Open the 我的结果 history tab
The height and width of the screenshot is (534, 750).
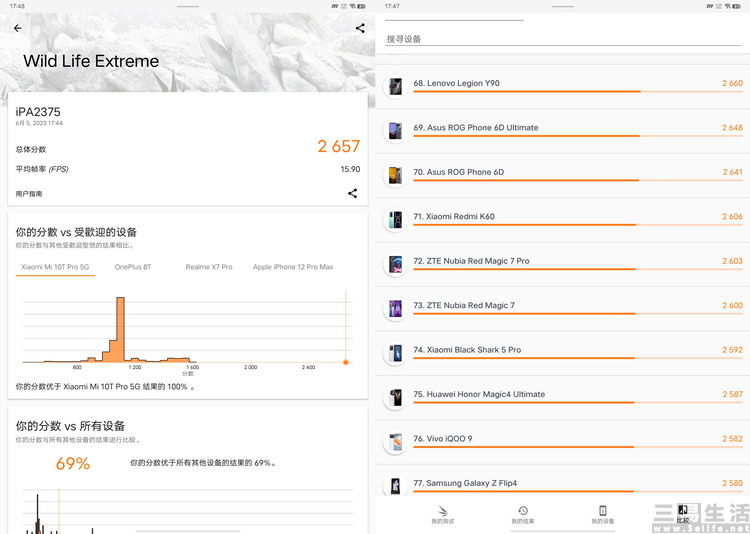[523, 515]
